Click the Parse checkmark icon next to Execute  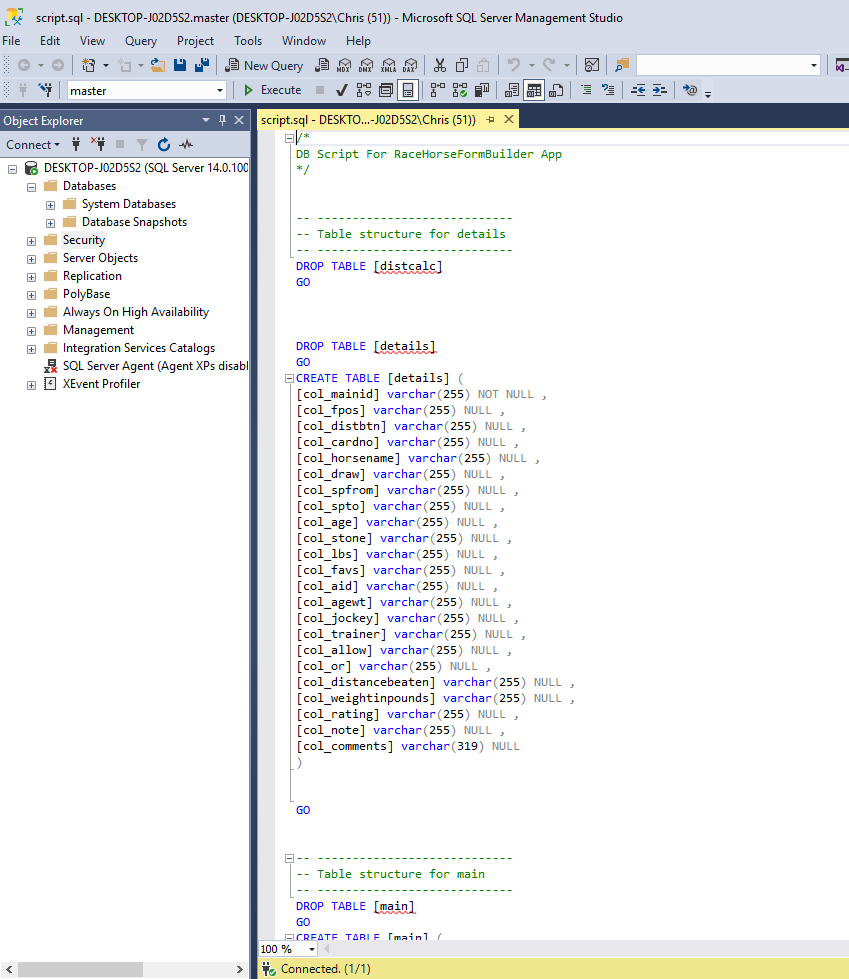342,90
